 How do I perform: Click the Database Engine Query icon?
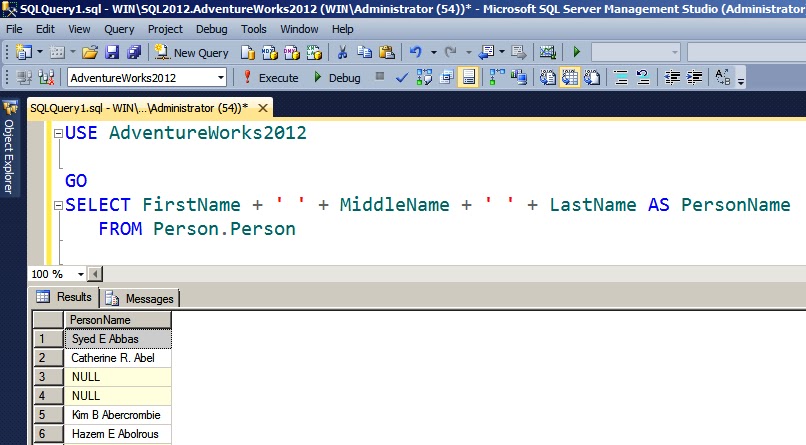248,52
